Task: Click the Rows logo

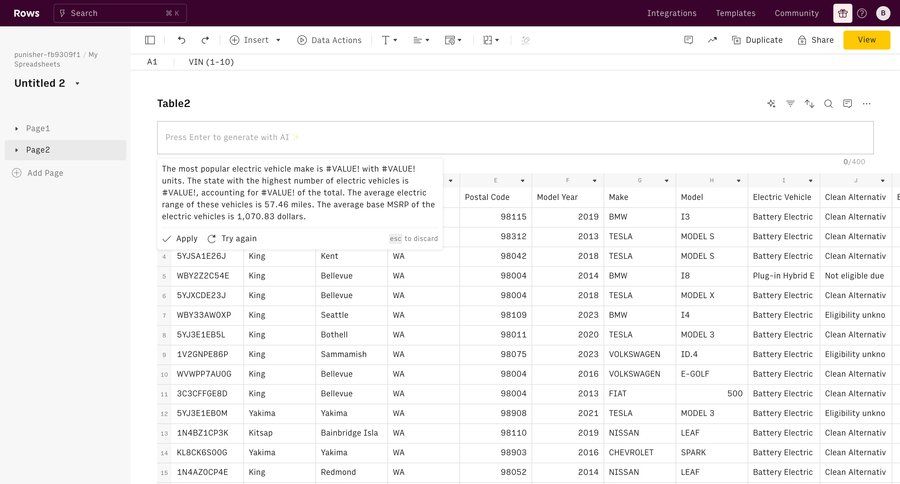Action: point(26,13)
